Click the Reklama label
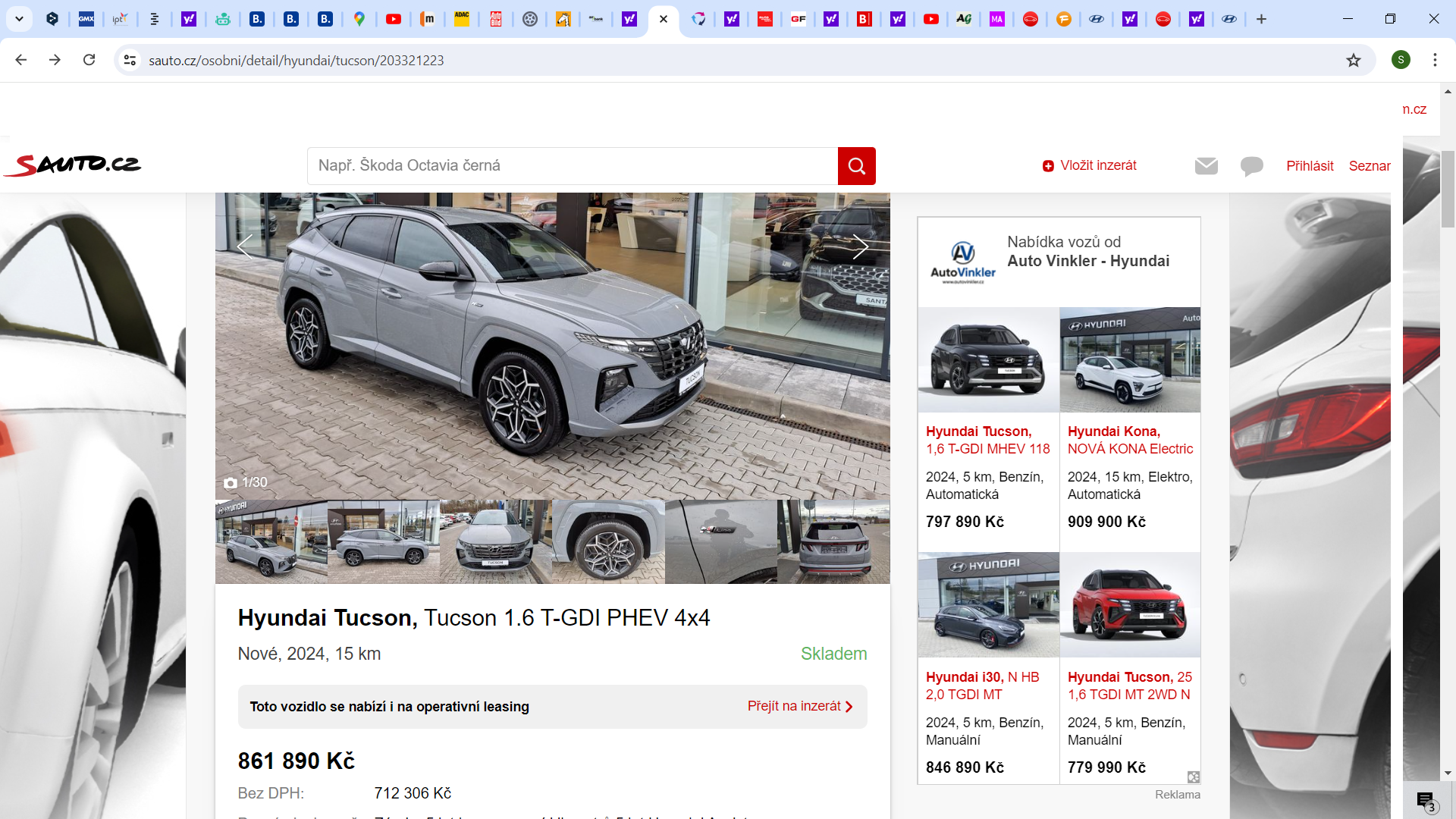Viewport: 1456px width, 819px height. point(1178,795)
